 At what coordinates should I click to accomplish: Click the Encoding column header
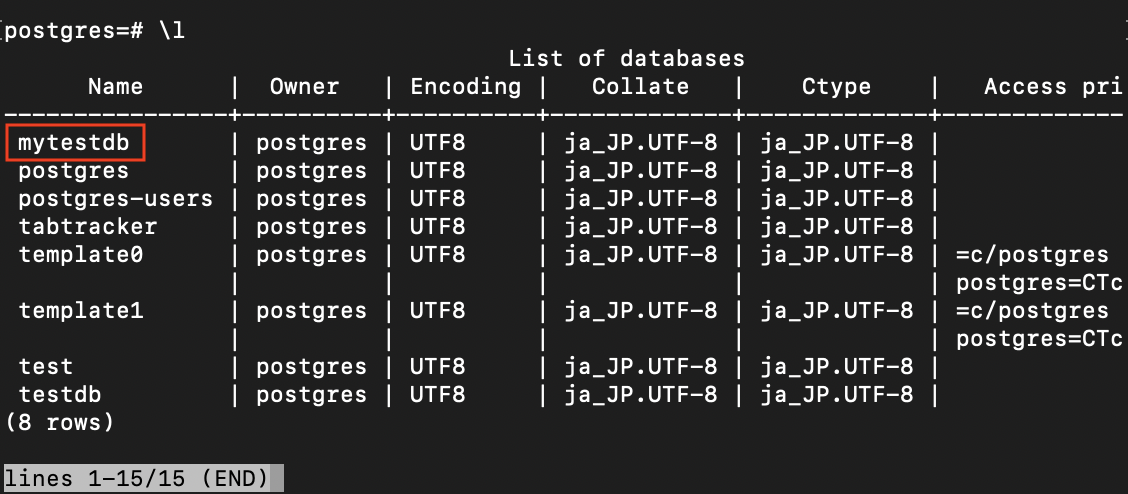click(465, 87)
